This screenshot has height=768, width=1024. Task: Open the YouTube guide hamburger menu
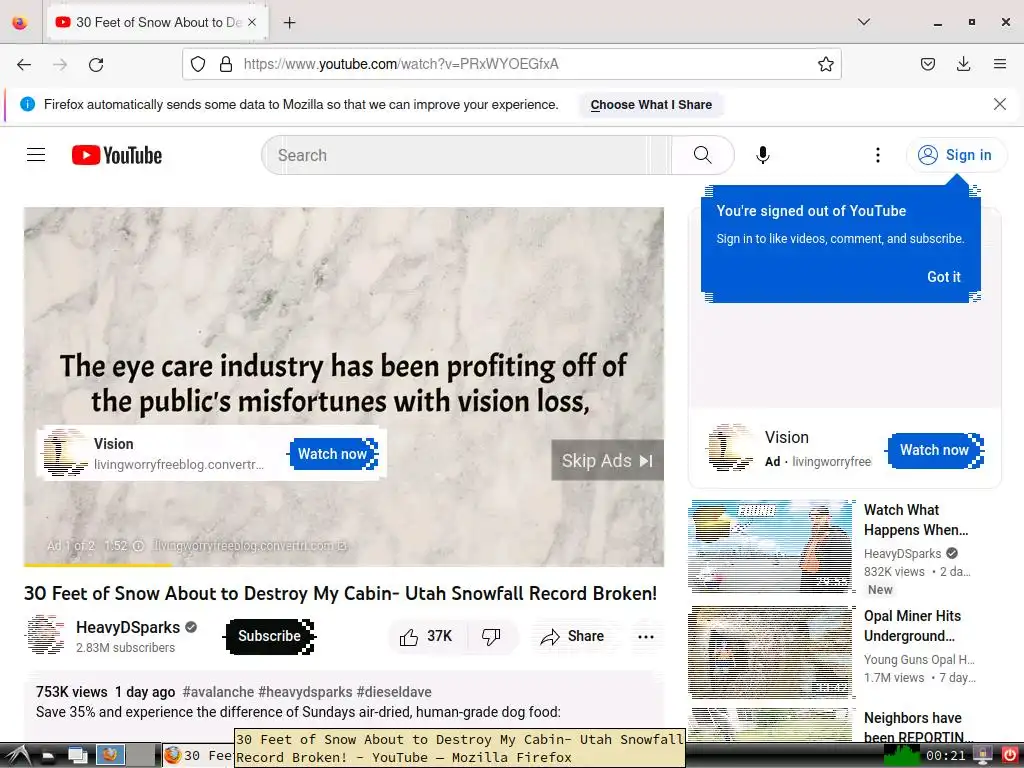(x=36, y=155)
